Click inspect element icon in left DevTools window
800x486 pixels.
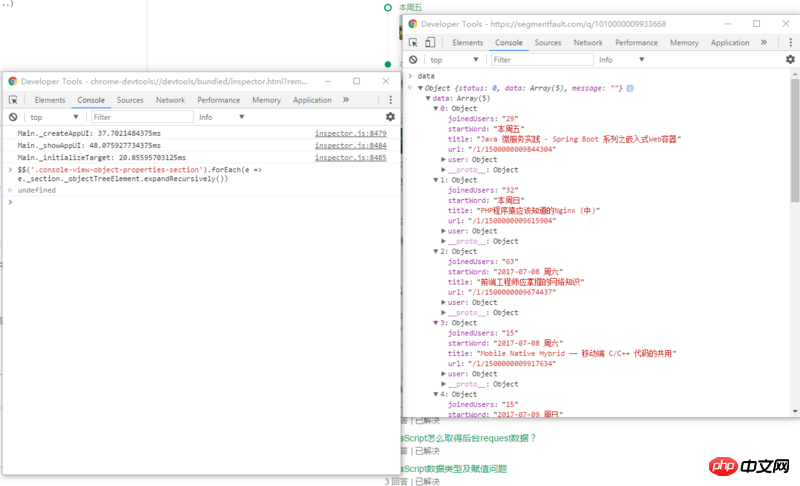pos(13,100)
